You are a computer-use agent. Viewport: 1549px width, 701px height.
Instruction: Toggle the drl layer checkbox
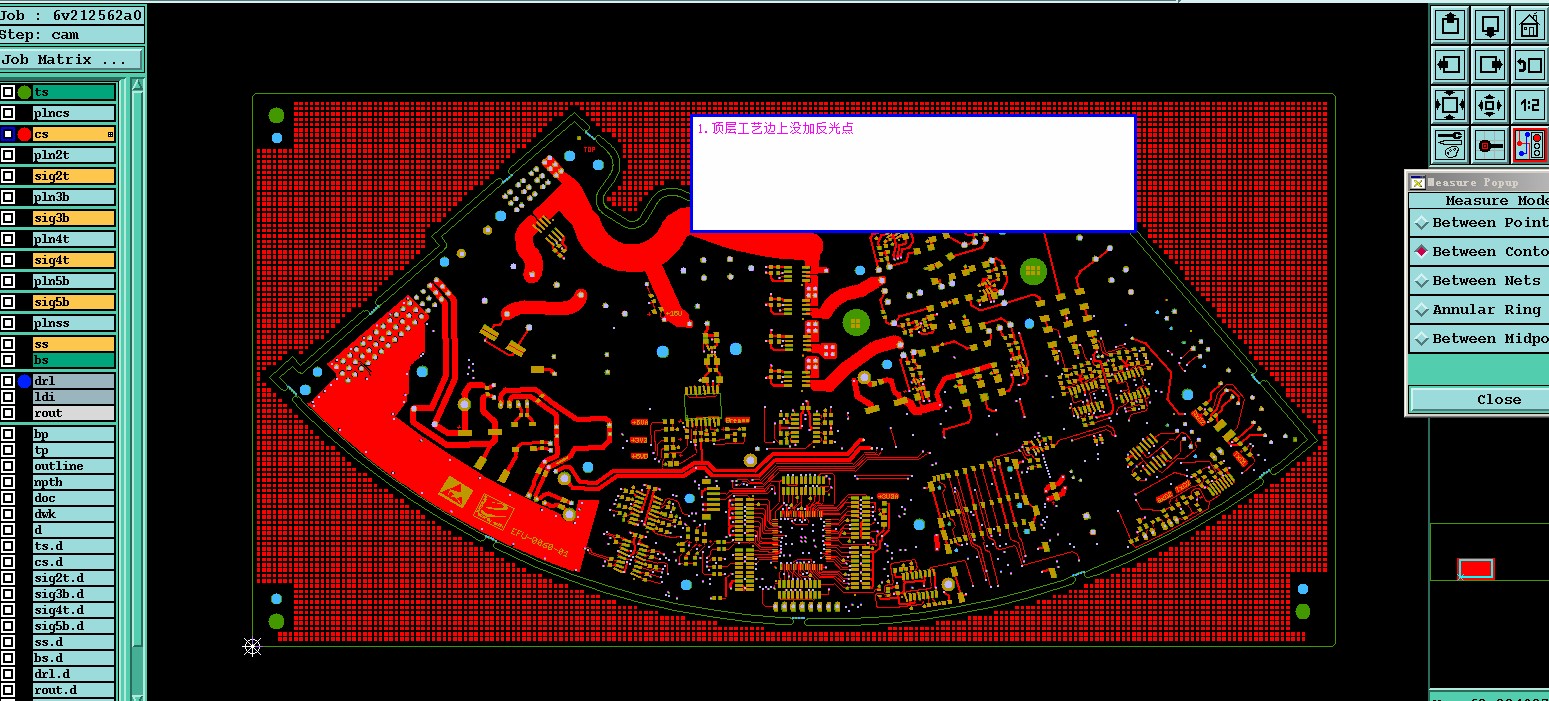(x=8, y=381)
